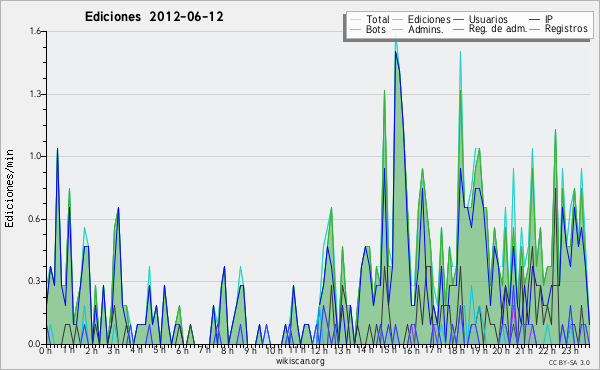Click the 'wikiscan.org' text below chart
This screenshot has width=600, height=370.
[x=300, y=361]
